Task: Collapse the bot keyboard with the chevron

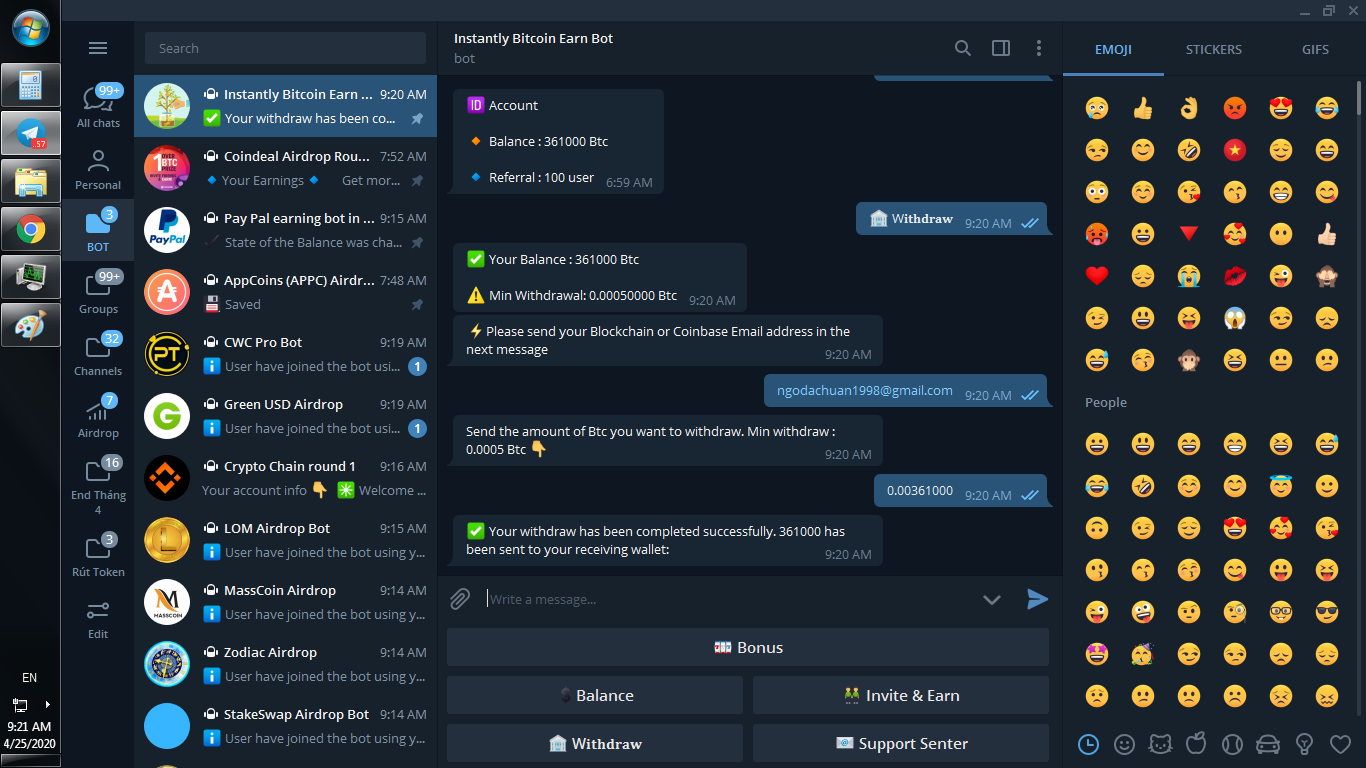Action: click(992, 599)
